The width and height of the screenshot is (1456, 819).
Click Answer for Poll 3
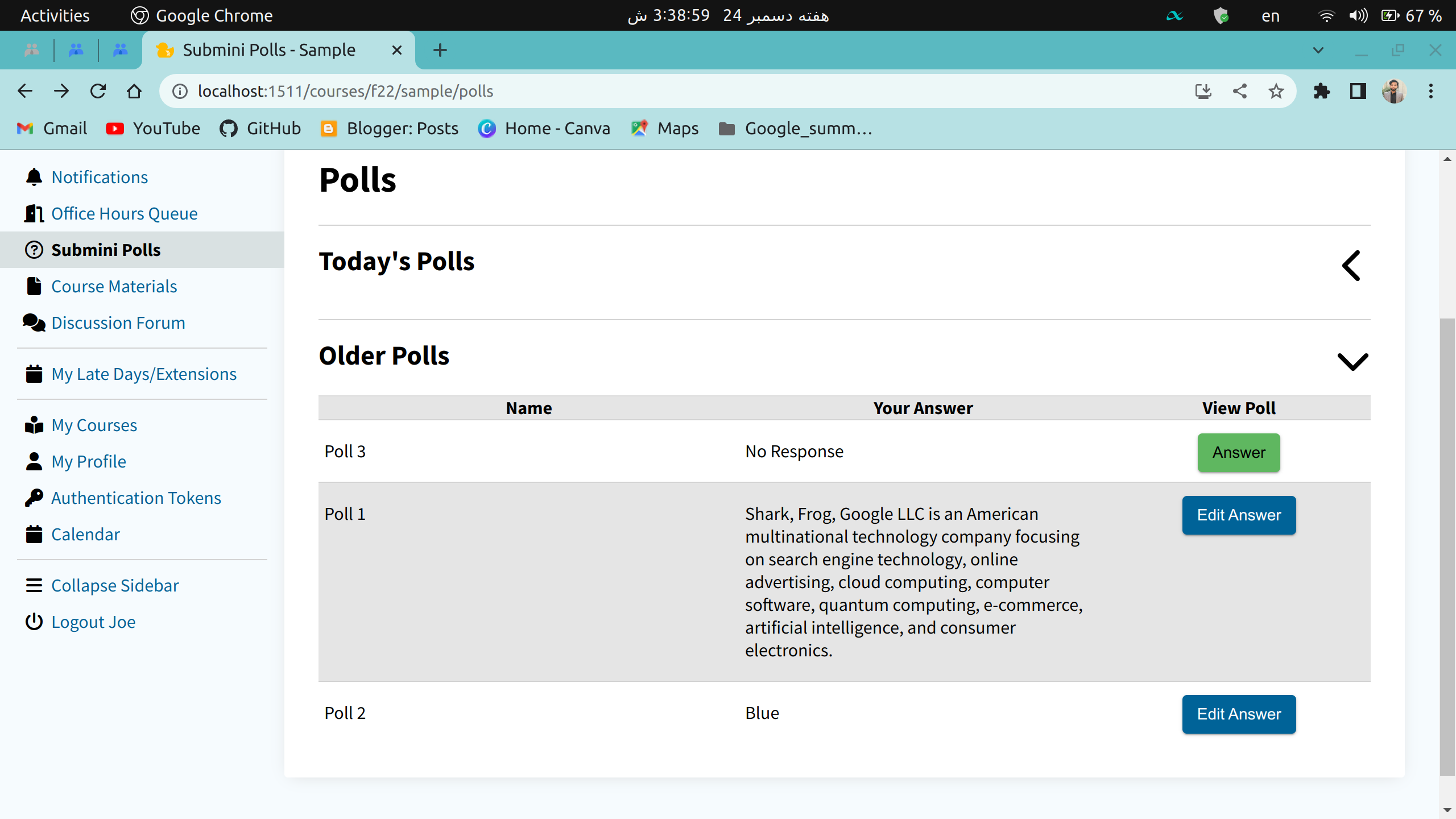pos(1238,452)
